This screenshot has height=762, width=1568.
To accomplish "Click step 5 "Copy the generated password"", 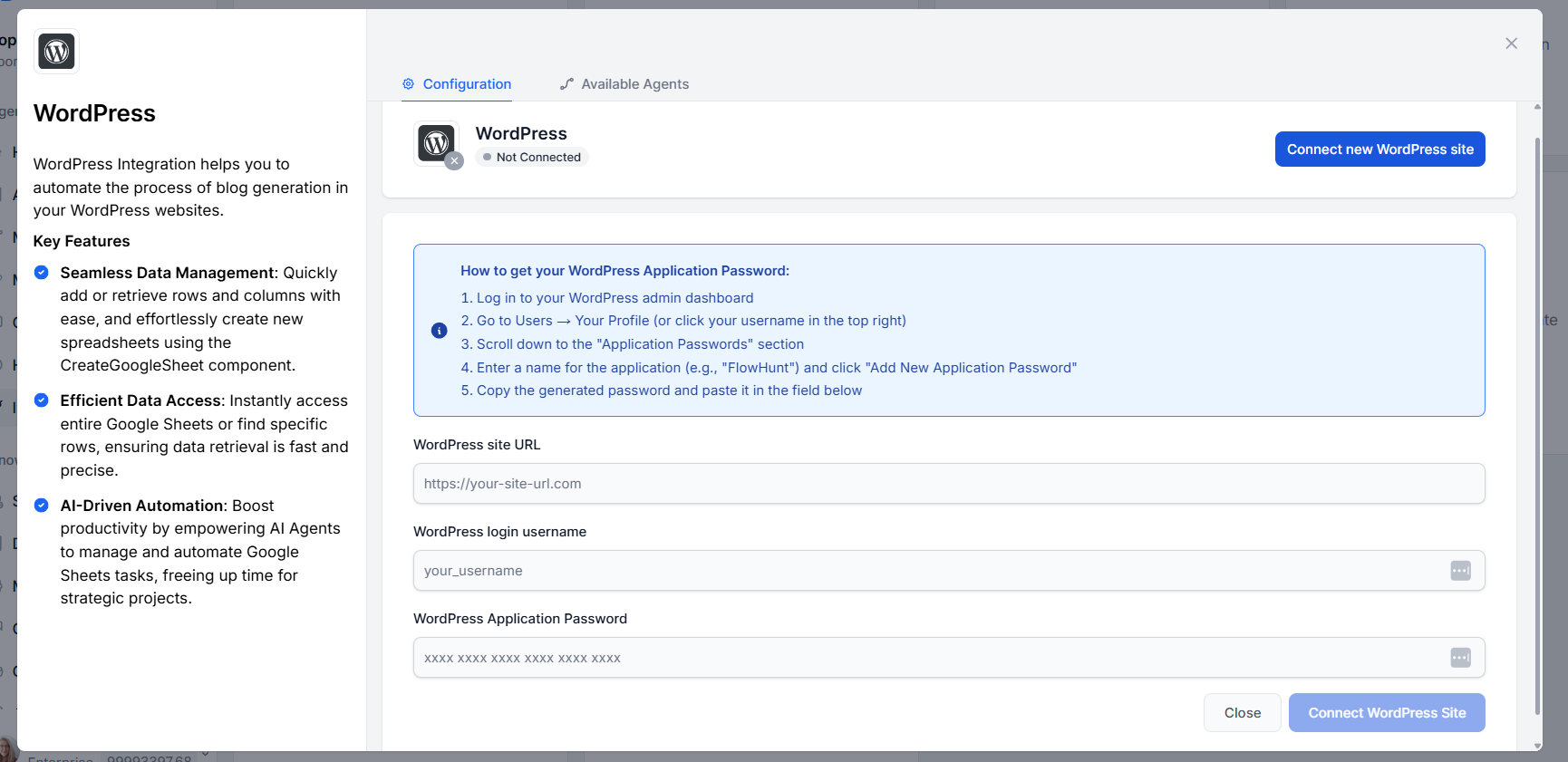I will point(662,391).
